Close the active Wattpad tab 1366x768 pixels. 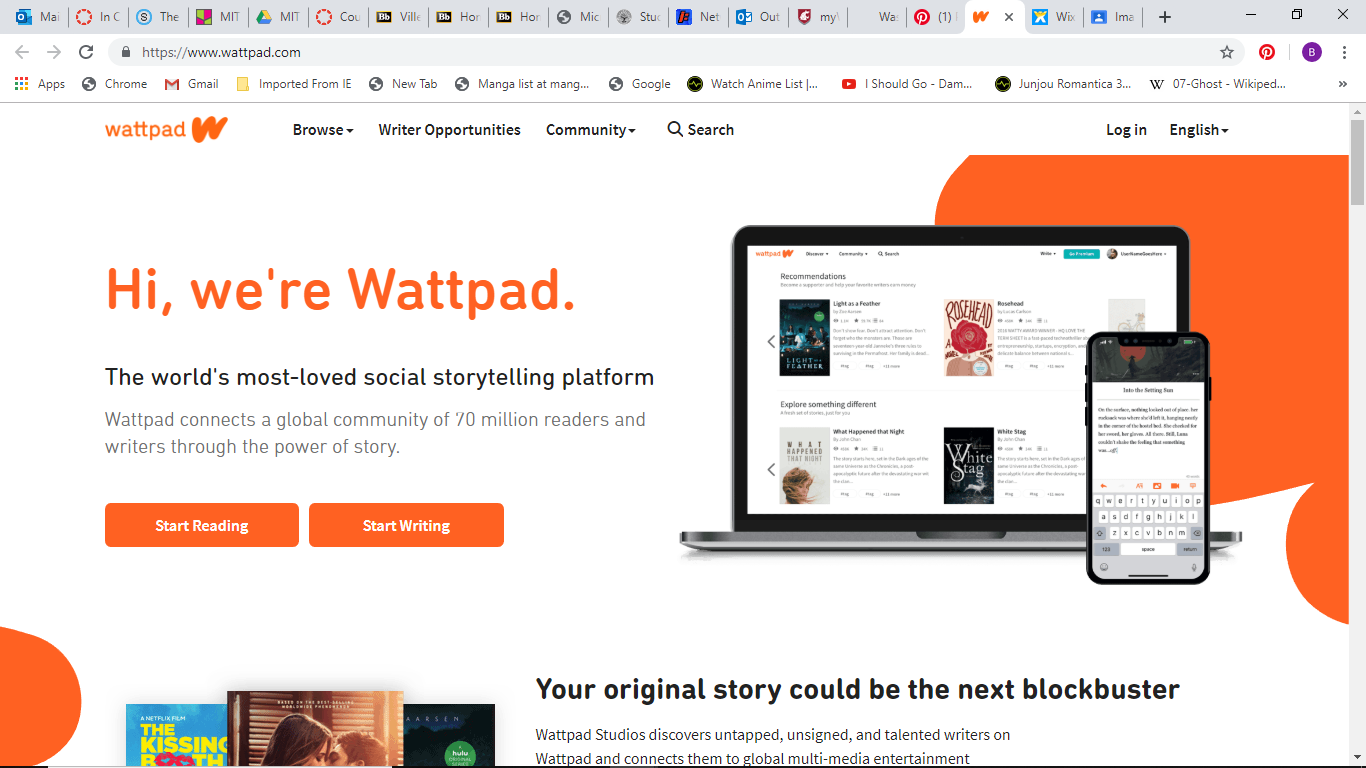pos(1008,17)
